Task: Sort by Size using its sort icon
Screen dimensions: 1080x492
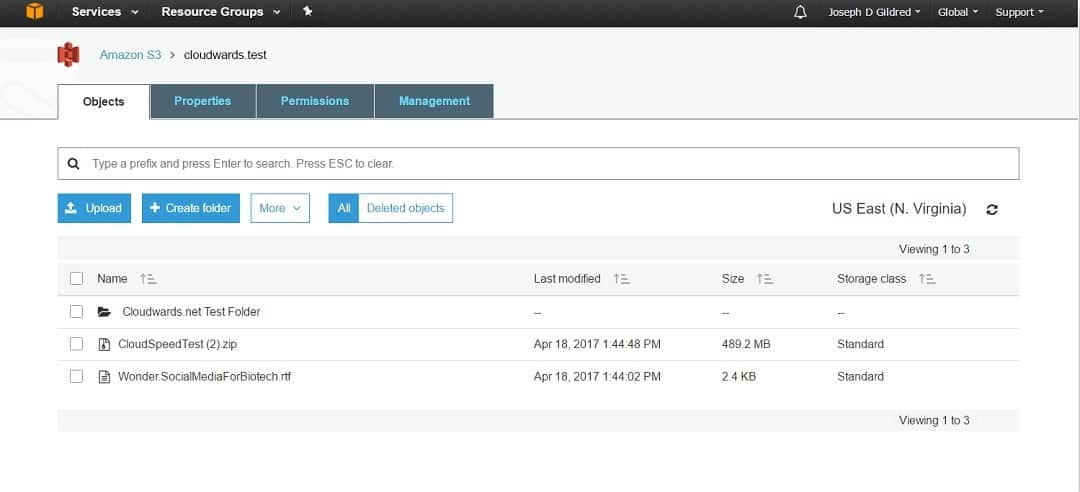Action: tap(765, 279)
